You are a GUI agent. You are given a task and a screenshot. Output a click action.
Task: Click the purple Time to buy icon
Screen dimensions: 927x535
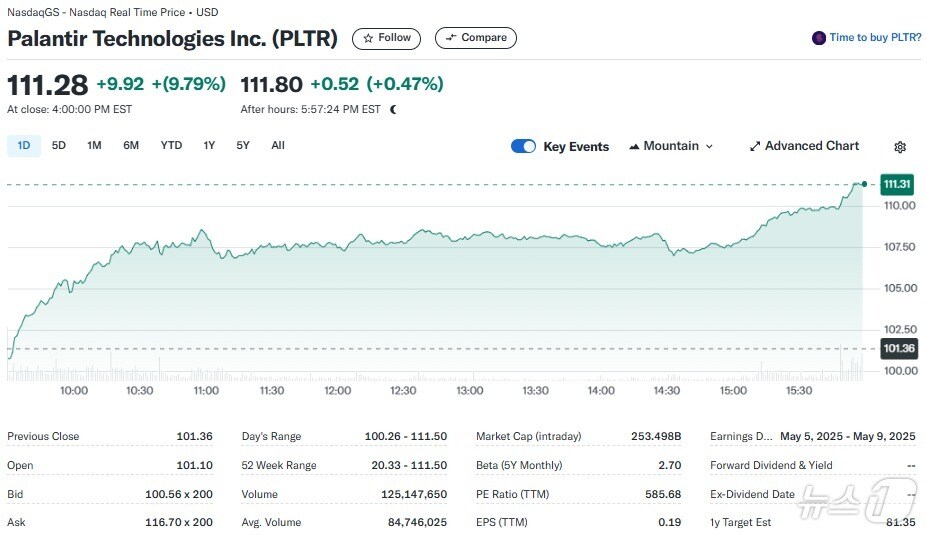point(819,38)
